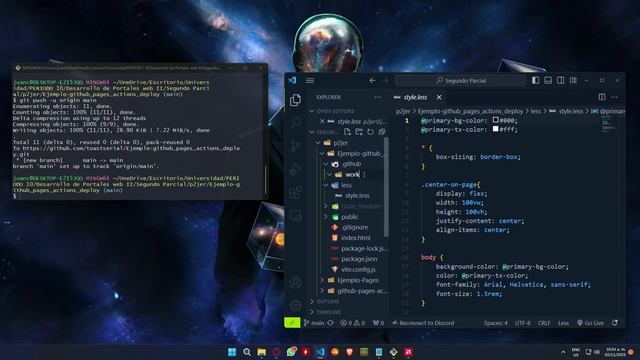
Task: Expand the public folder
Action: click(x=326, y=217)
